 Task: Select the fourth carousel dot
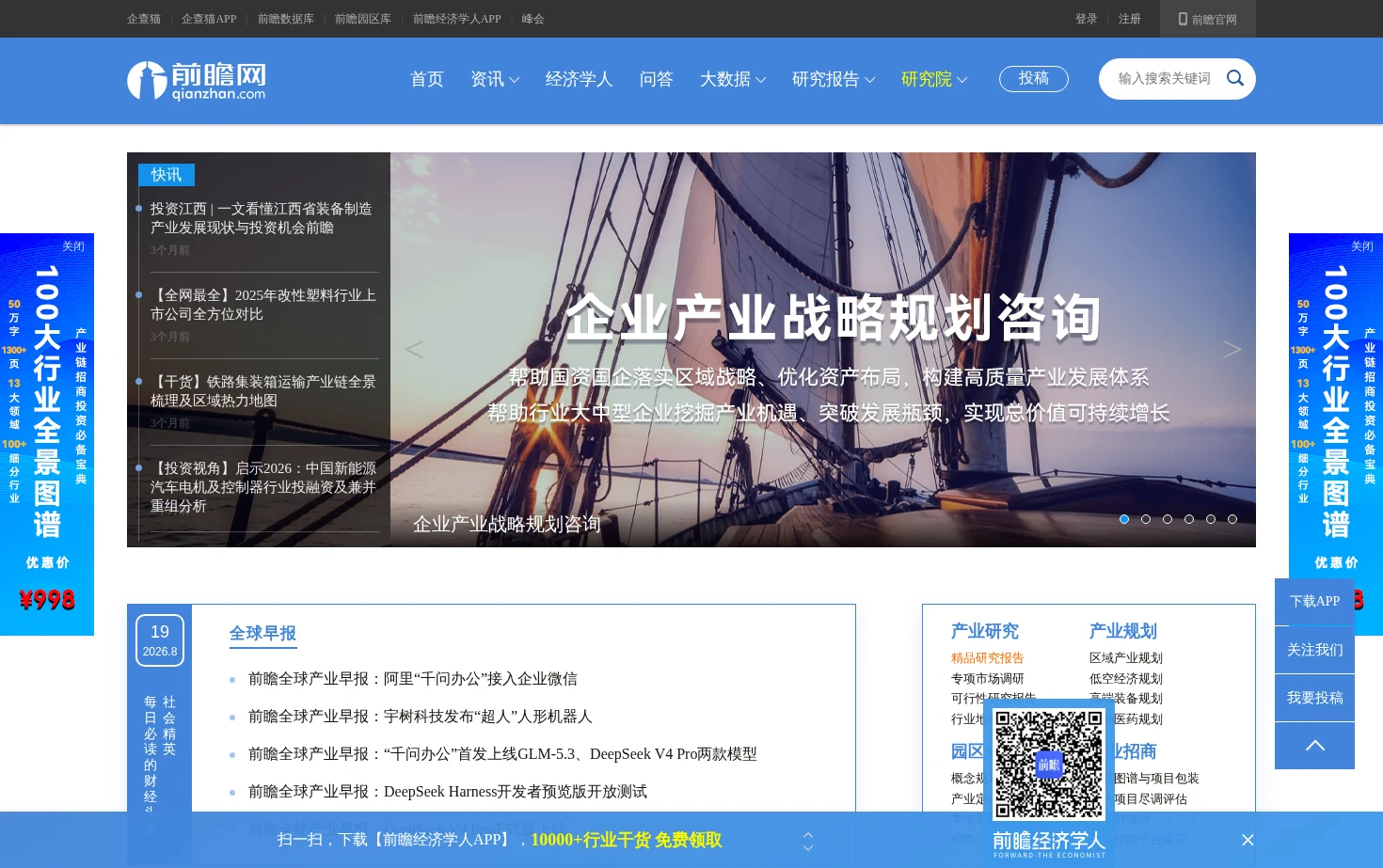pyautogui.click(x=1189, y=519)
